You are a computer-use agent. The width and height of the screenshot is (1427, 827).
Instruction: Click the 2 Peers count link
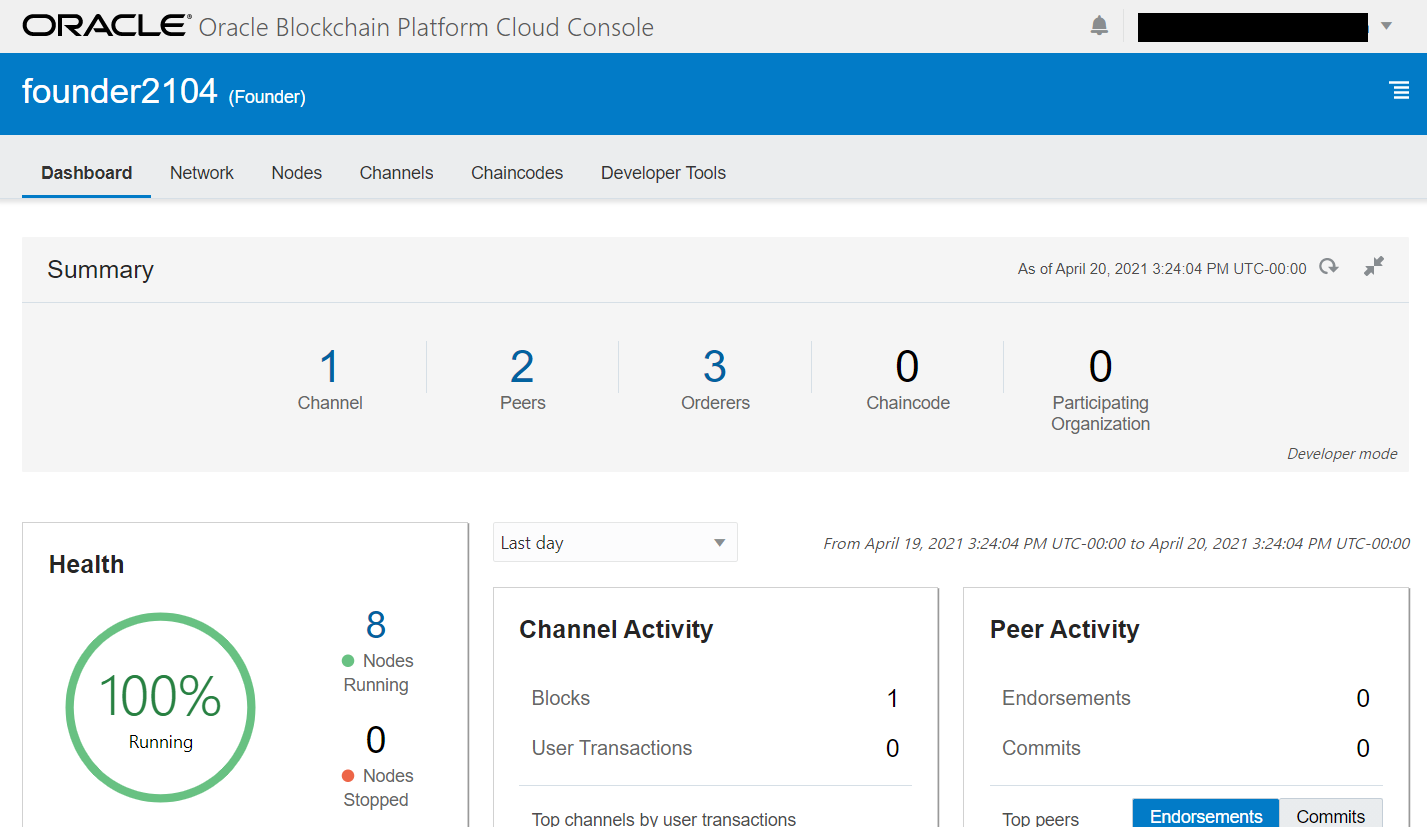pyautogui.click(x=522, y=368)
